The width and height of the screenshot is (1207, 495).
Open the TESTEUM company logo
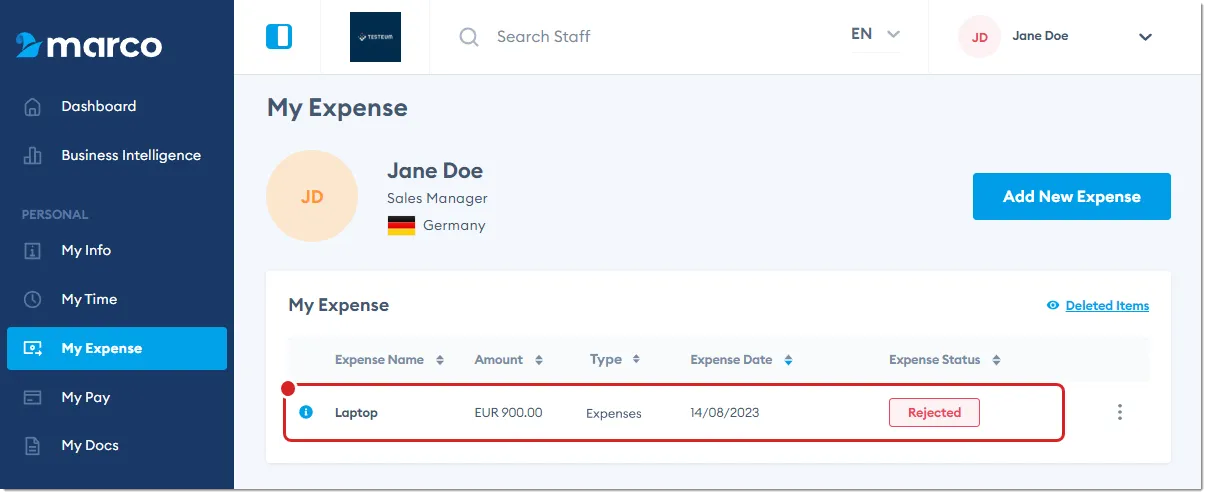tap(375, 37)
